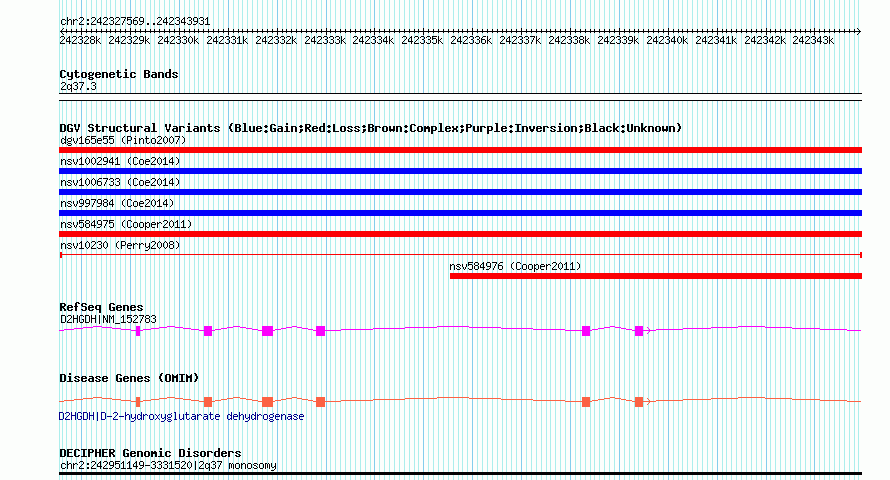
Task: Open the DGV Structural Variants track title
Action: click(370, 128)
